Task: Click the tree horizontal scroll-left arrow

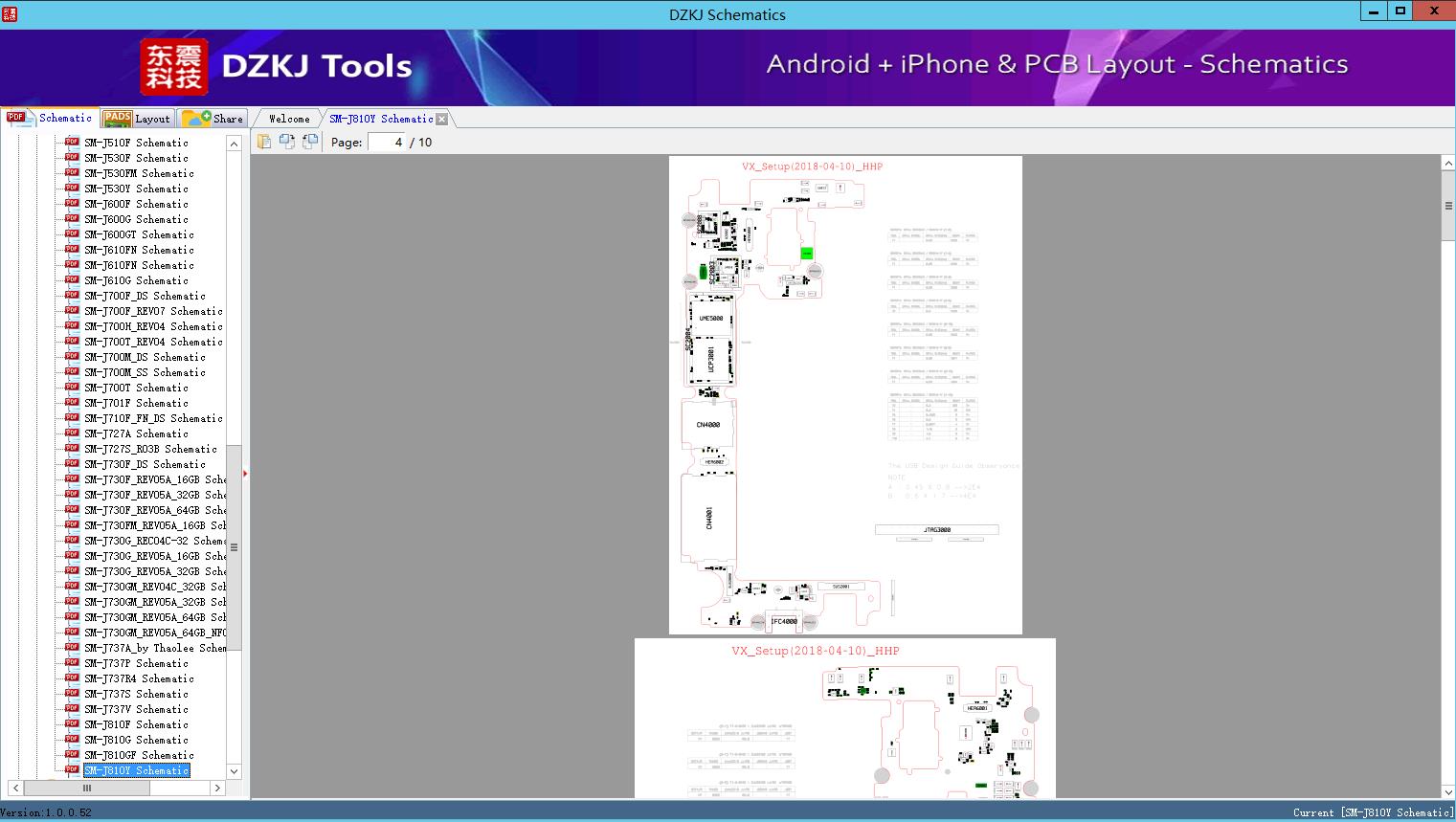Action: click(x=14, y=789)
